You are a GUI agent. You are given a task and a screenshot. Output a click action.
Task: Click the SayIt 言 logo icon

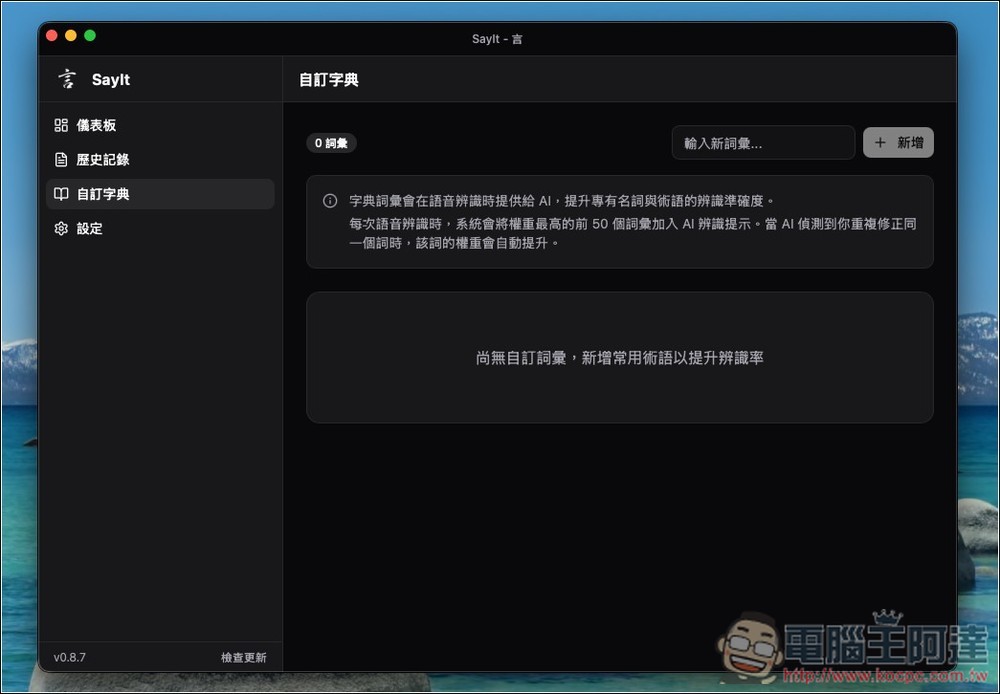(67, 79)
